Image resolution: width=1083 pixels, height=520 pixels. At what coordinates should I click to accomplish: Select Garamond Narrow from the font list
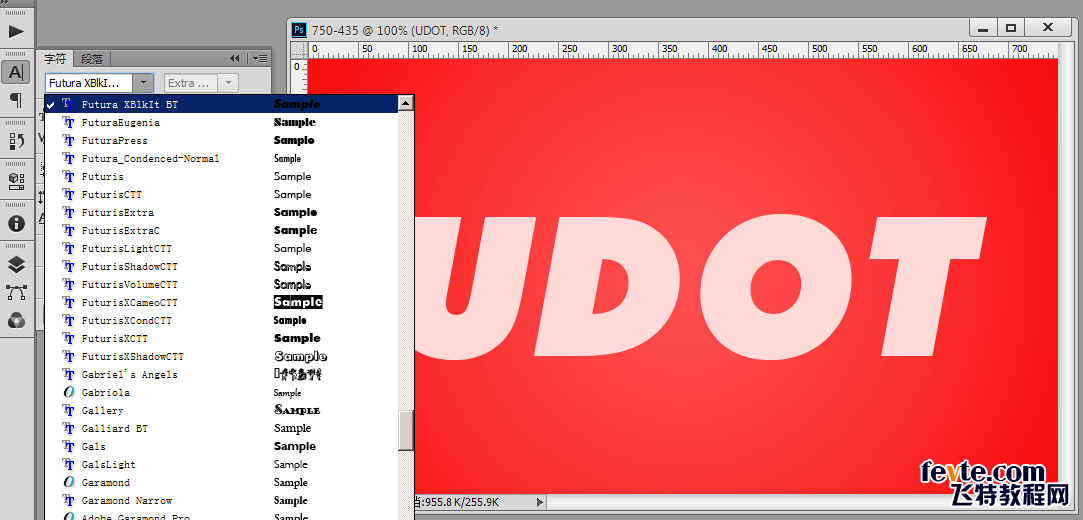coord(127,501)
